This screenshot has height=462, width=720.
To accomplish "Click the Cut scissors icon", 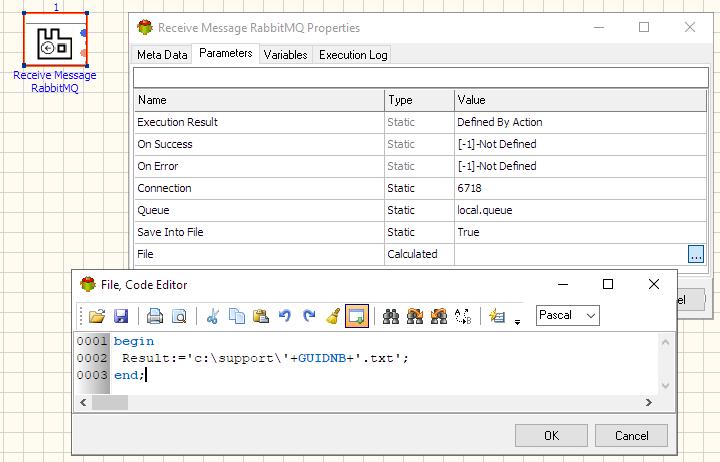I will [x=213, y=316].
